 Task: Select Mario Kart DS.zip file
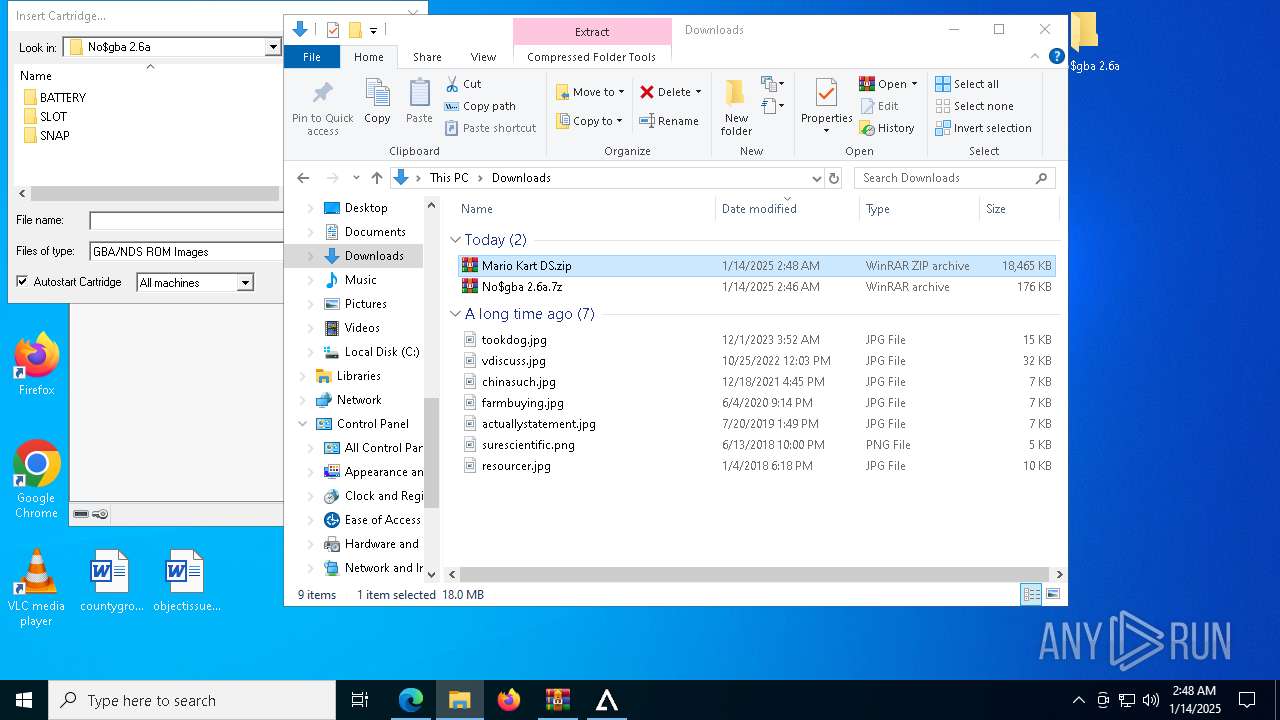[x=756, y=266]
